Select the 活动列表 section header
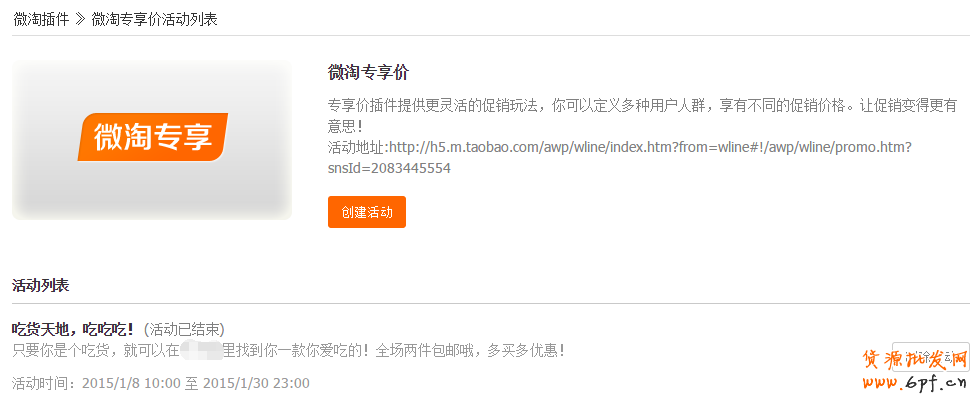The image size is (977, 404). [41, 286]
